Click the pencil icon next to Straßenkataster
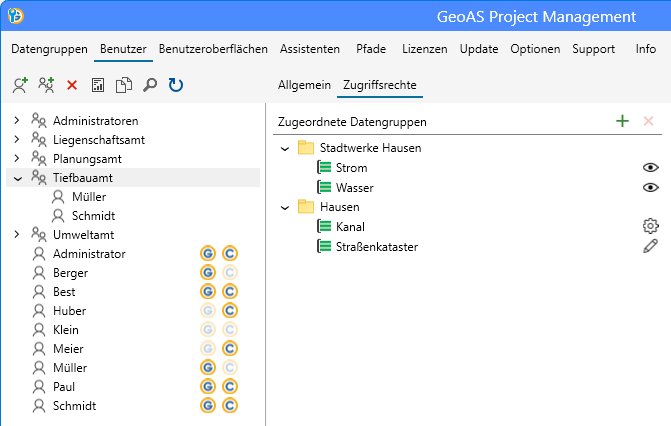The width and height of the screenshot is (671, 426). tap(651, 246)
